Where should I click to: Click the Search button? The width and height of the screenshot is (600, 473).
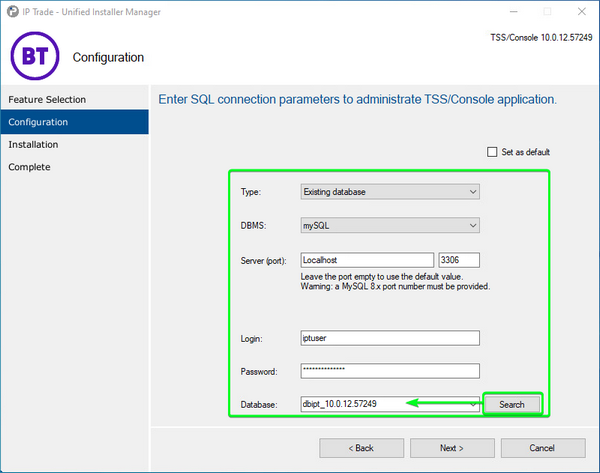(x=512, y=404)
